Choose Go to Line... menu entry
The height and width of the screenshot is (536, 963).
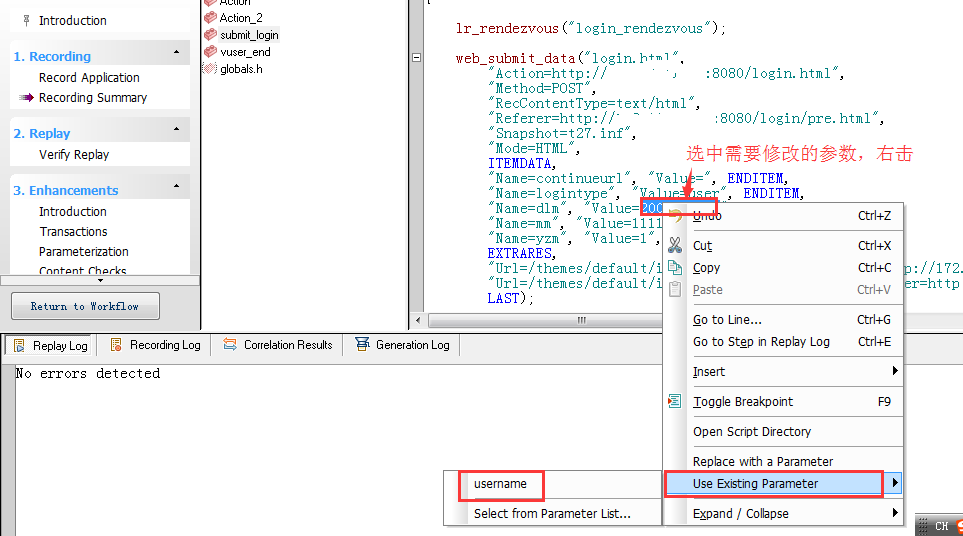pyautogui.click(x=783, y=319)
